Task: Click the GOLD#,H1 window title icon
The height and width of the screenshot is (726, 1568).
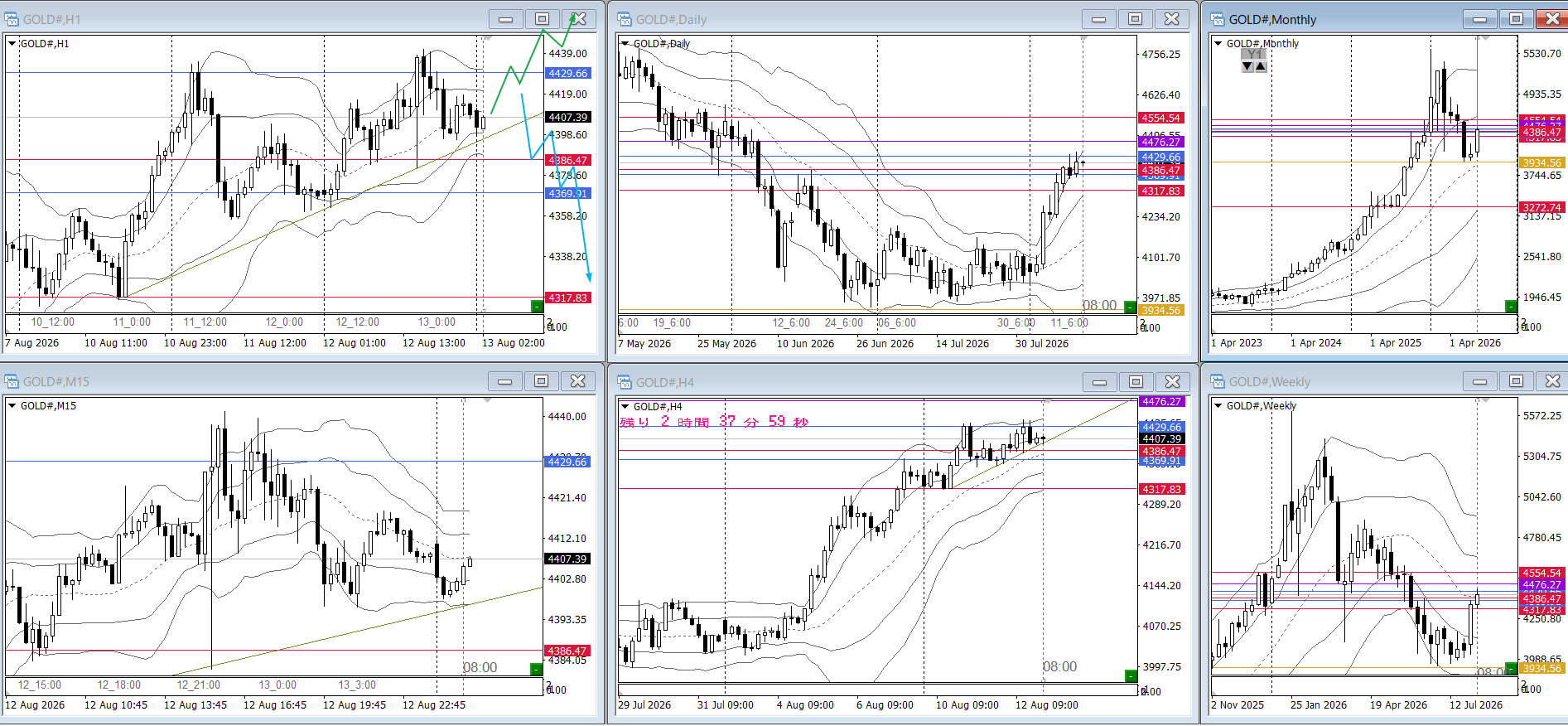Action: pos(12,19)
